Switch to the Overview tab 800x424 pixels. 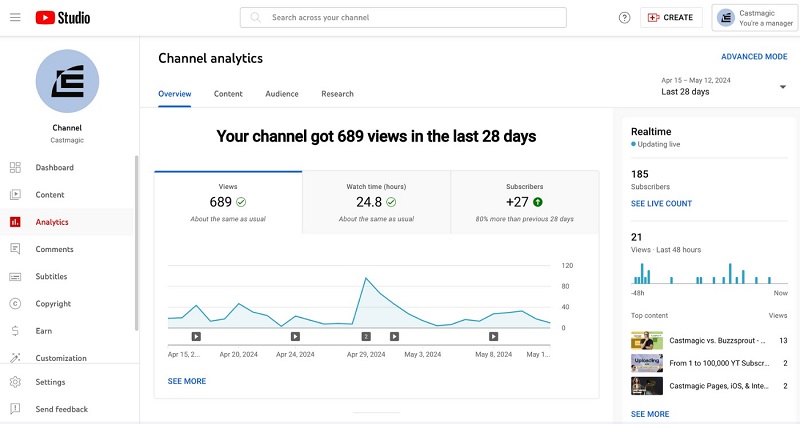coord(174,94)
